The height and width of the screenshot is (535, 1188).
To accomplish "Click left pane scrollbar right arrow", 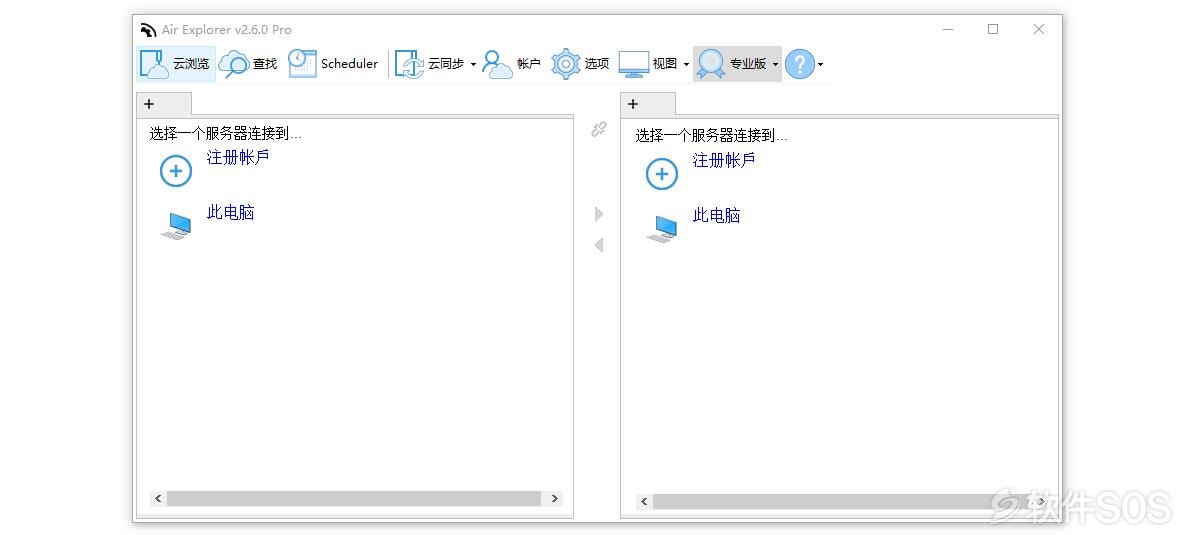I will (x=555, y=499).
